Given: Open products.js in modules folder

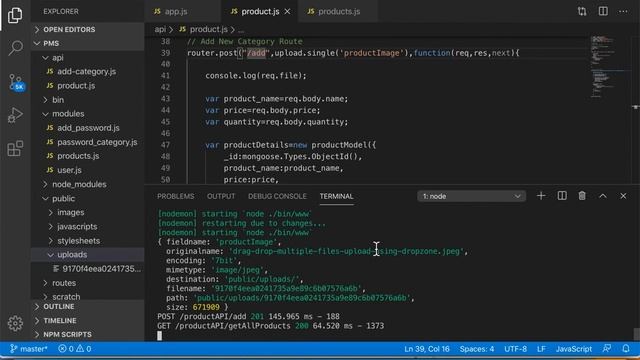Looking at the screenshot, I should click(87, 156).
